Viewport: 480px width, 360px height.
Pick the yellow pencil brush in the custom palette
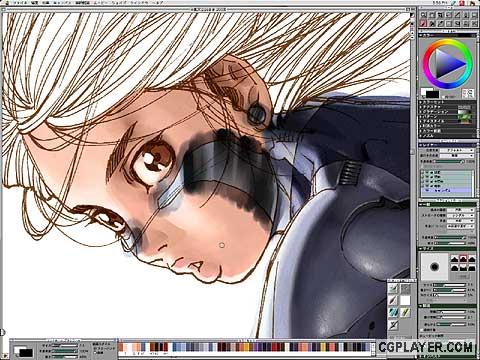tap(405, 312)
